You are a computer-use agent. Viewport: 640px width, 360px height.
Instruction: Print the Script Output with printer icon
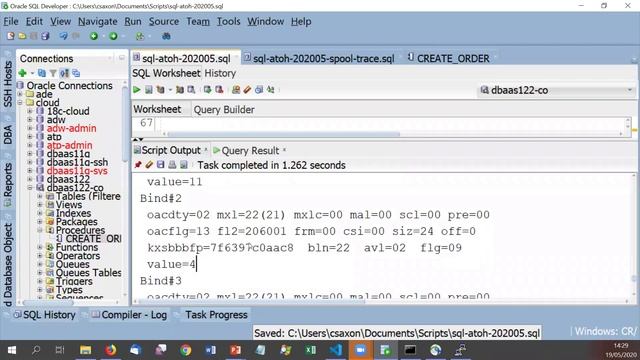[172, 165]
